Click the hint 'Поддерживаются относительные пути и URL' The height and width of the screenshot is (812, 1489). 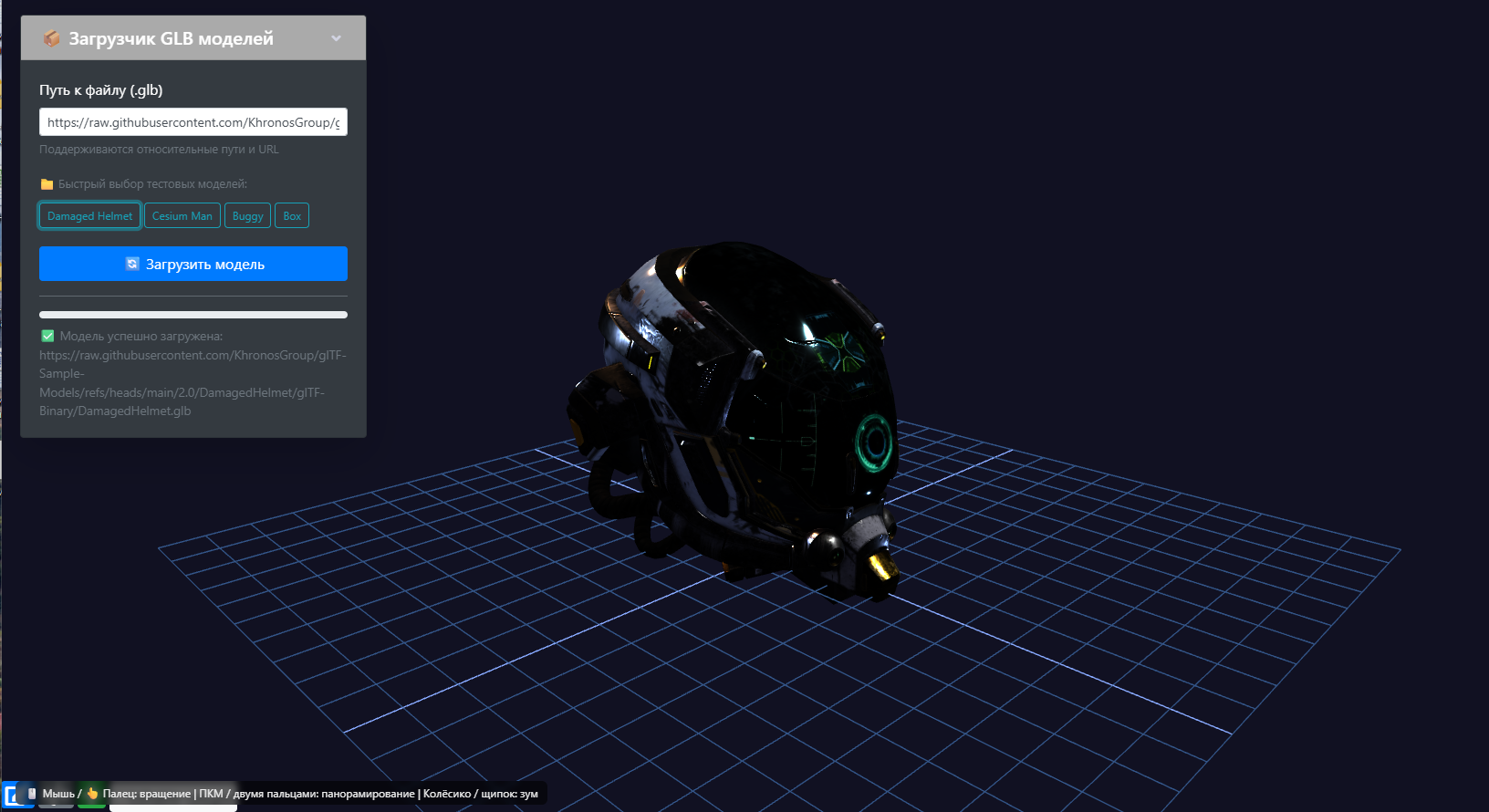159,150
